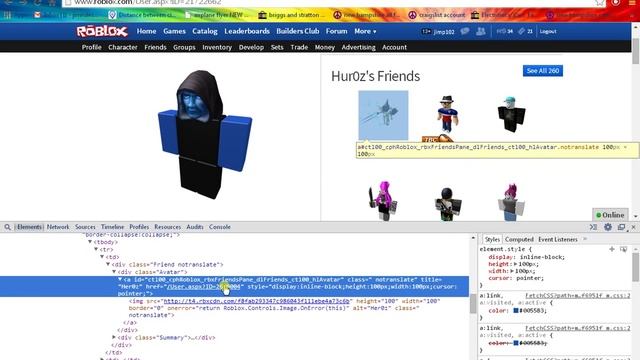Undock DevTools into separate window icon

pos(621,227)
